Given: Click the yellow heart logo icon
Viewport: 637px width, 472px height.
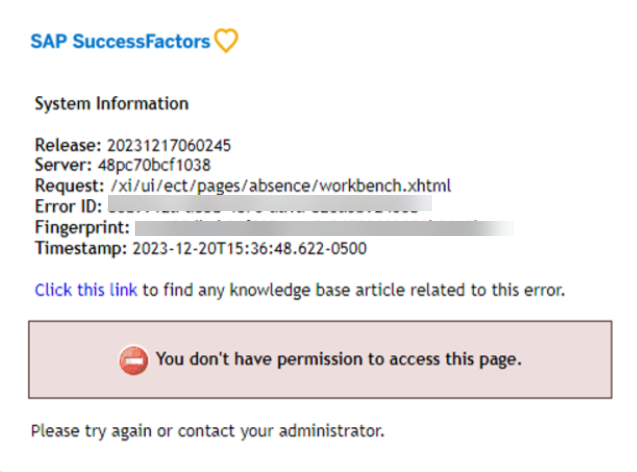Looking at the screenshot, I should [x=226, y=41].
